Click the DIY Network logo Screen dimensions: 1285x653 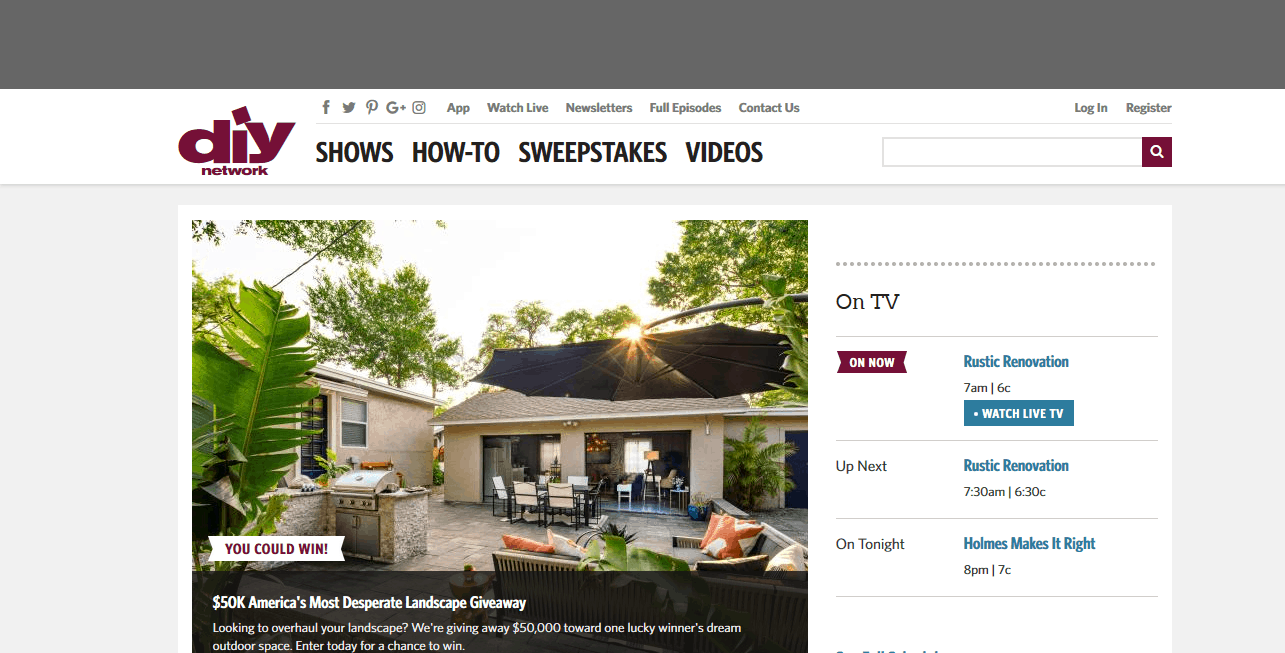point(236,141)
